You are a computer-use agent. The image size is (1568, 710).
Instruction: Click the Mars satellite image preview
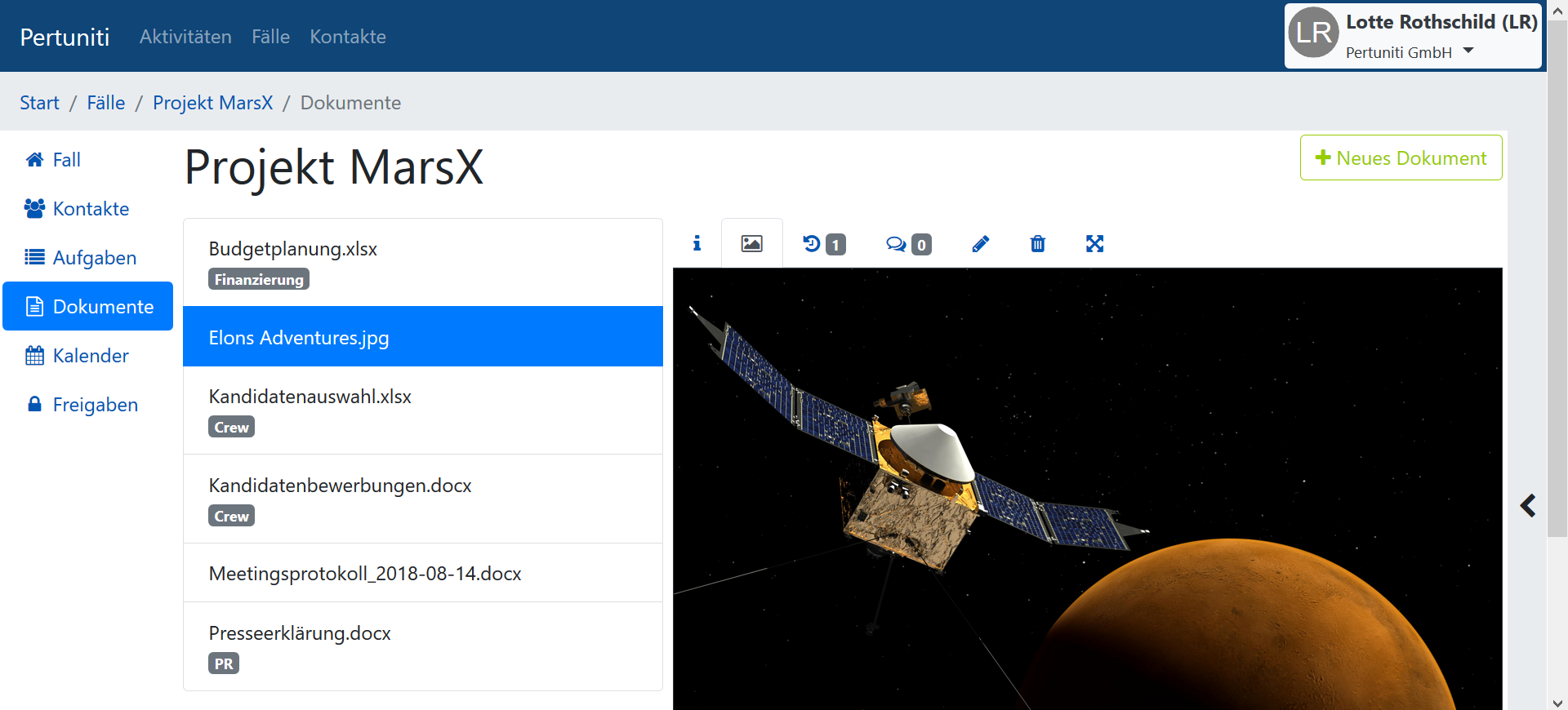(x=1086, y=490)
